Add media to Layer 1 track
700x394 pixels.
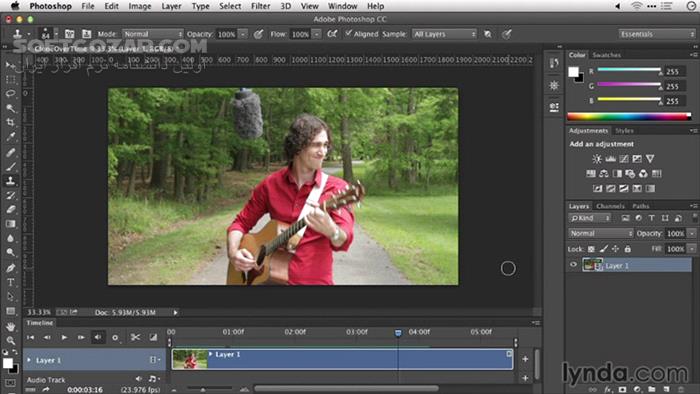coord(525,359)
